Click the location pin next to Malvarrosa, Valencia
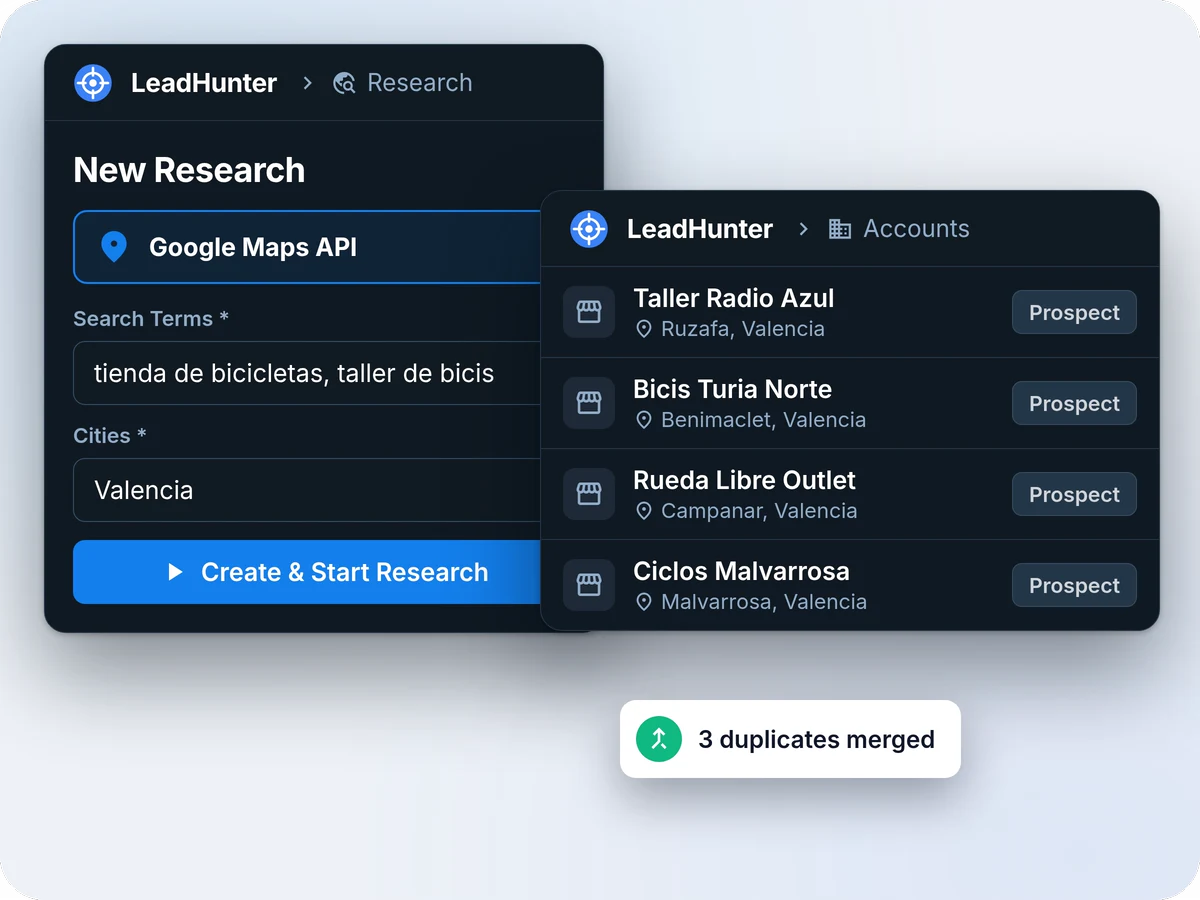Screen dimensions: 1200x900 pyautogui.click(x=644, y=602)
